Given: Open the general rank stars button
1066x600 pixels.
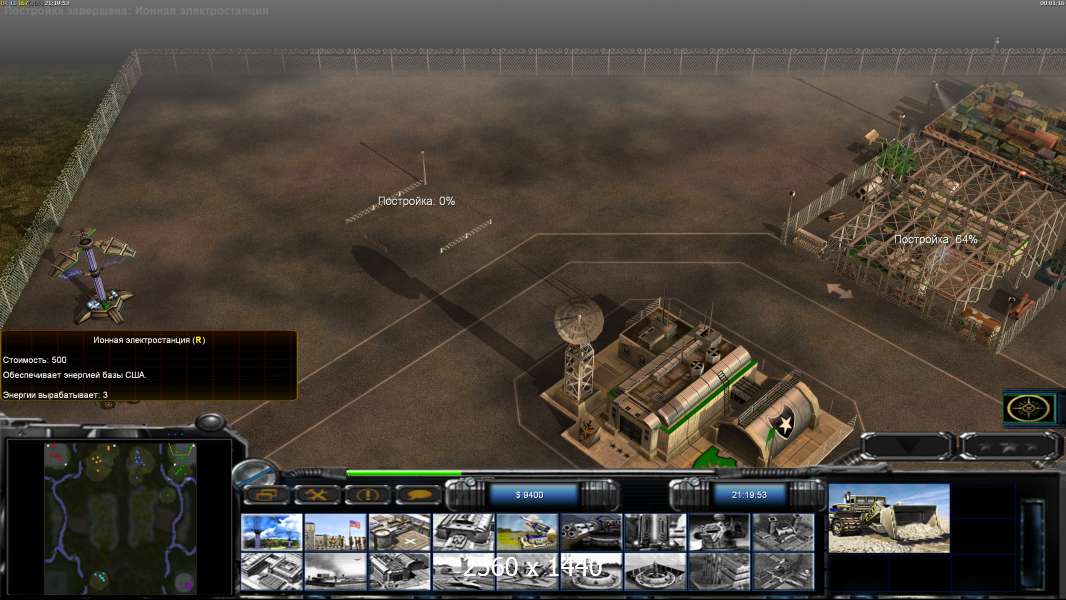Looking at the screenshot, I should tap(1008, 446).
